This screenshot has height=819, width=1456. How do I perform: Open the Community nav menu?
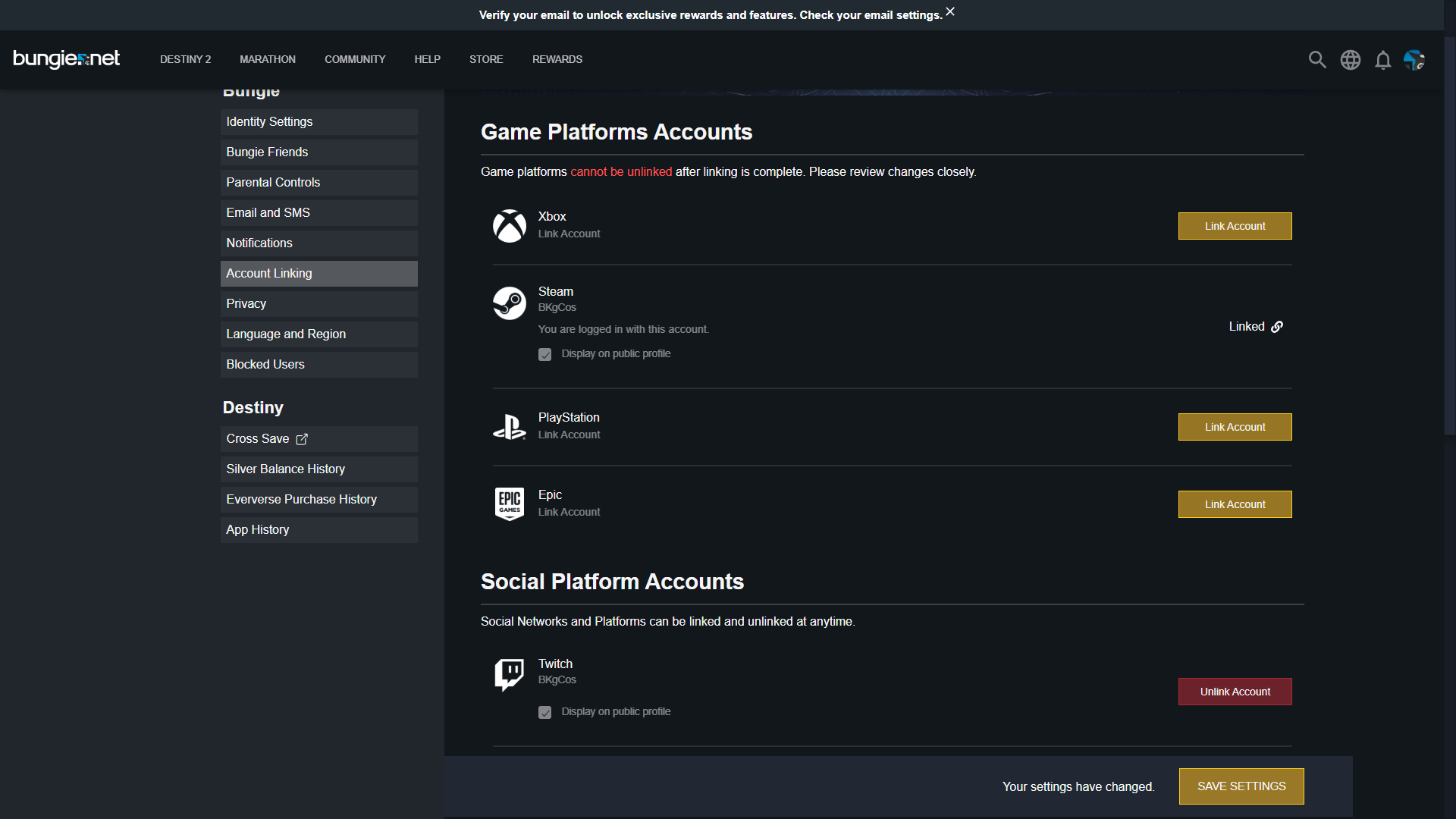point(355,59)
